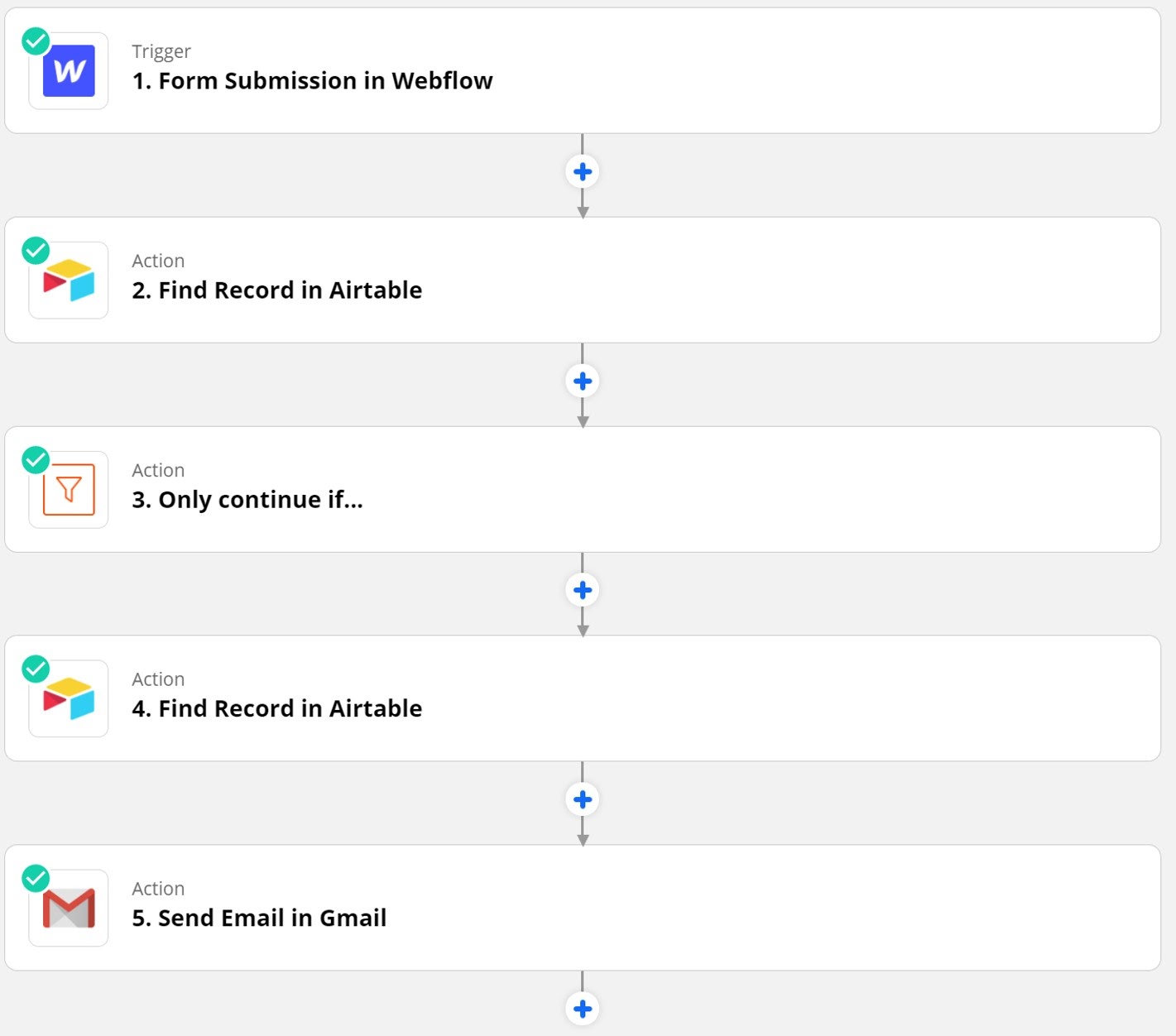Add a step after the Webflow trigger
The image size is (1176, 1036).
(583, 172)
